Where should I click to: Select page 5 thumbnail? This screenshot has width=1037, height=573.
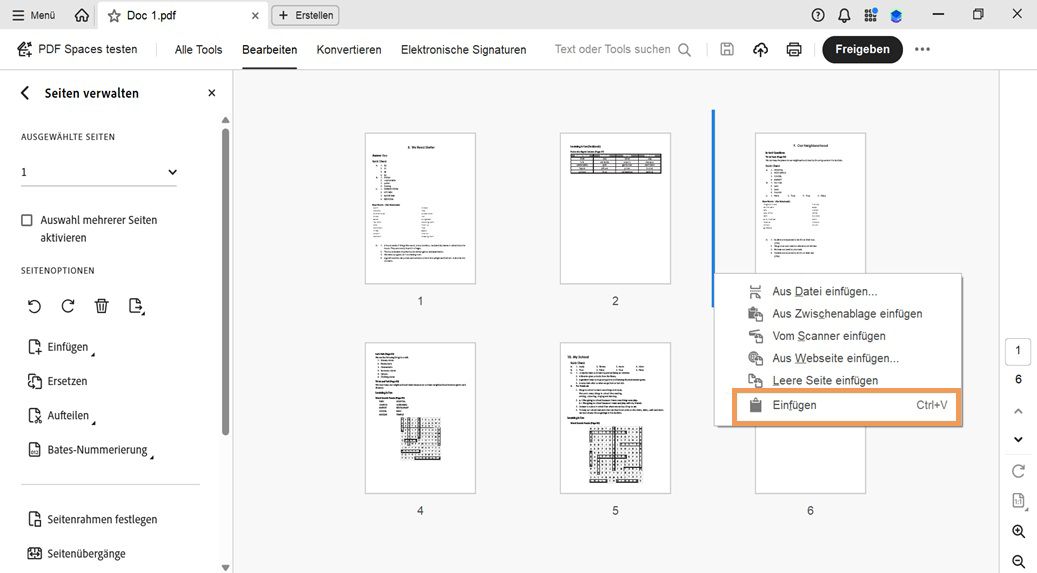point(615,418)
